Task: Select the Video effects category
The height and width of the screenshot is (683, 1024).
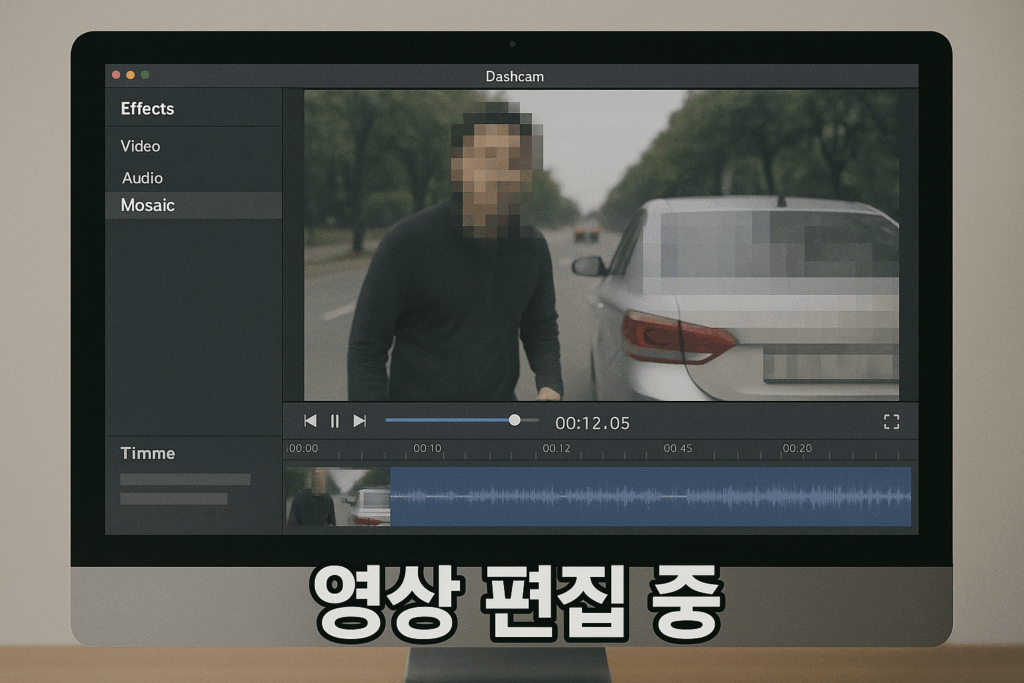Action: click(139, 146)
